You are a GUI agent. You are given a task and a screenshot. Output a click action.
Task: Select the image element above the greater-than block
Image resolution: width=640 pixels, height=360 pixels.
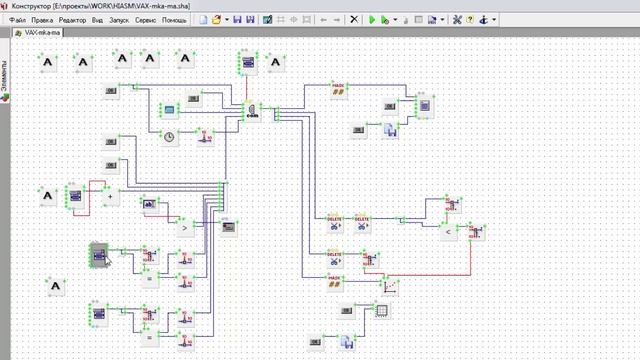[149, 204]
